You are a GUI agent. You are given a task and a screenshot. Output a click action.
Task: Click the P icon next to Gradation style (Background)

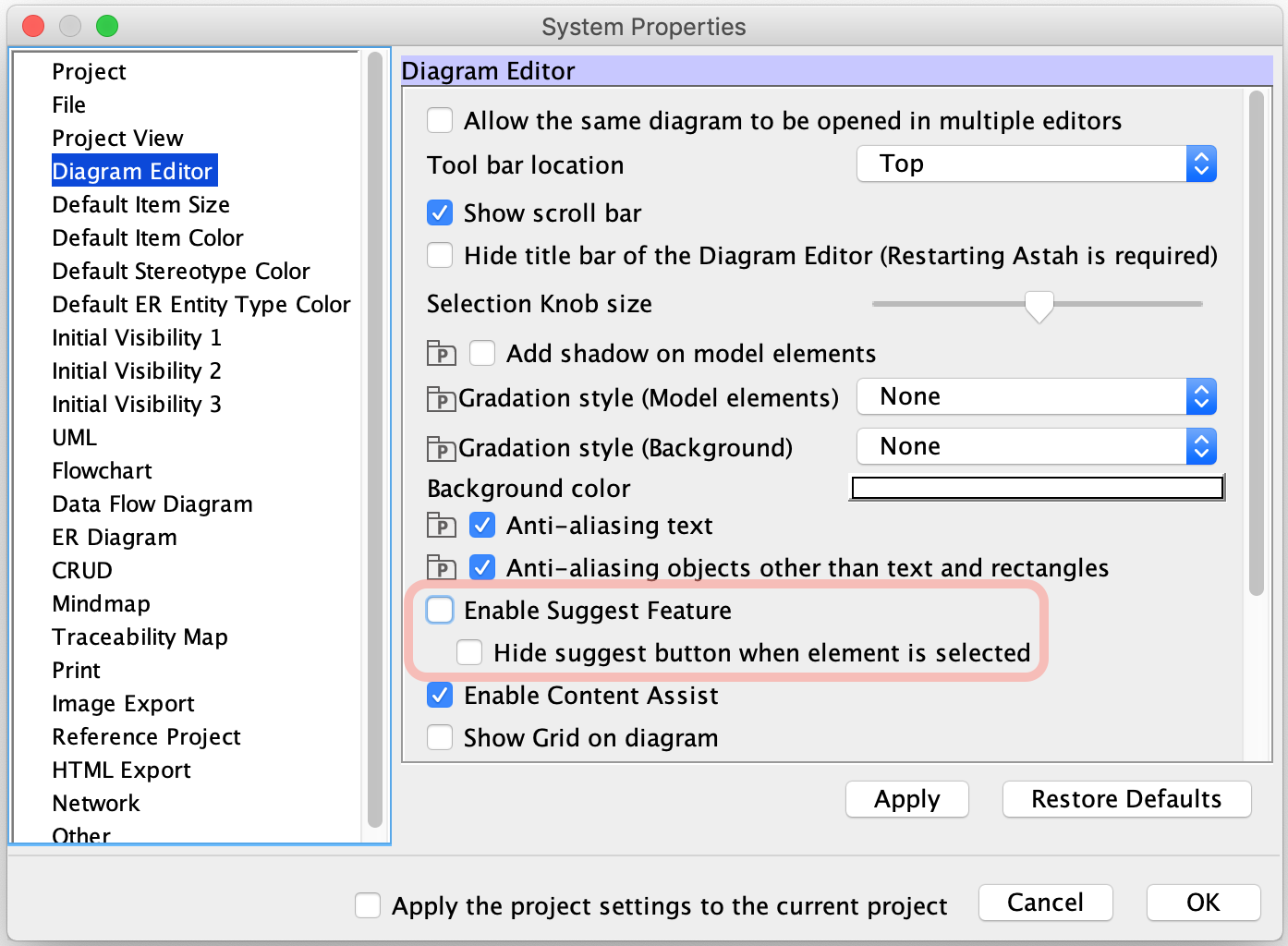pyautogui.click(x=441, y=448)
